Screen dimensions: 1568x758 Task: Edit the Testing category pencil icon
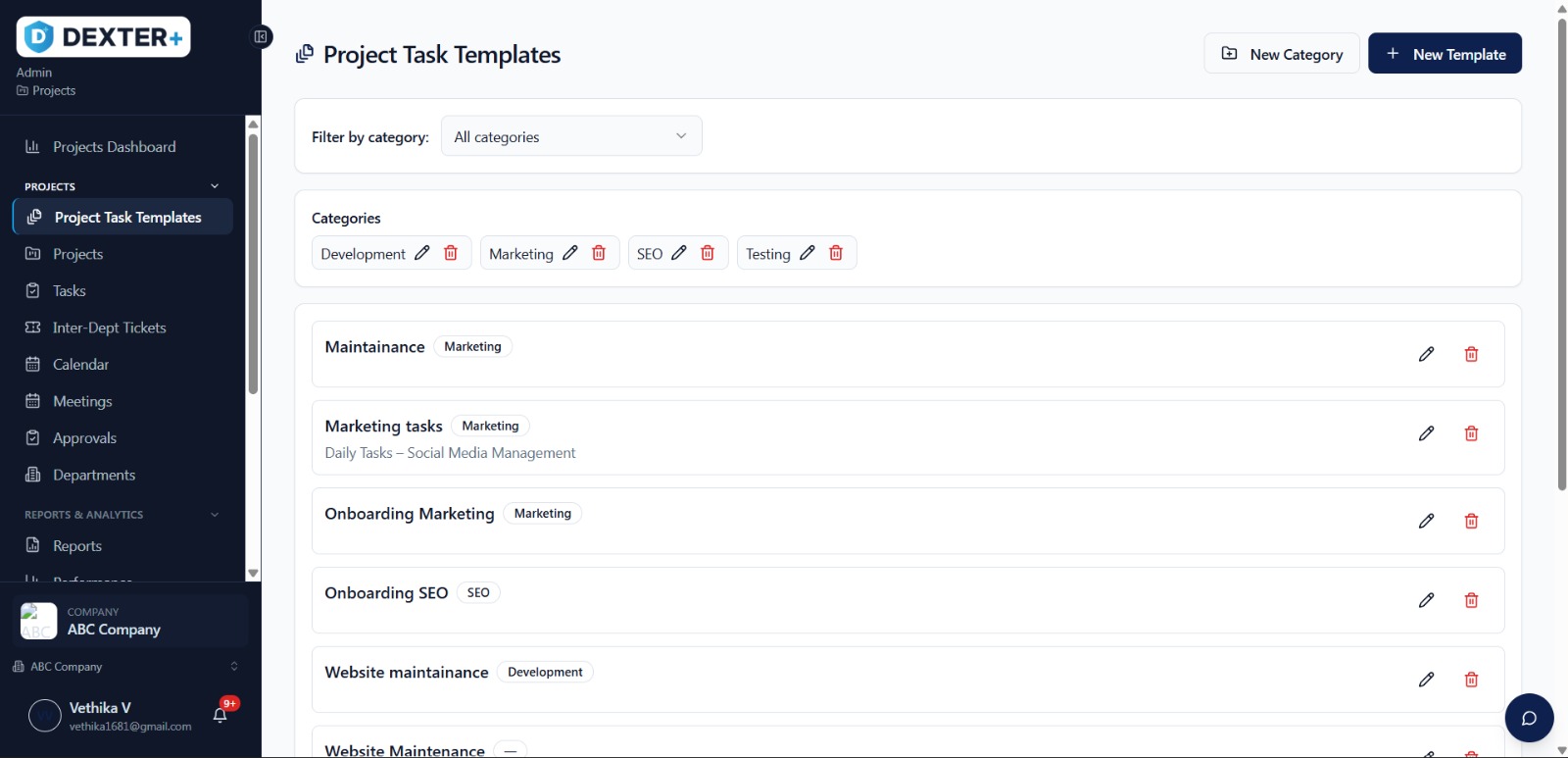[x=808, y=253]
